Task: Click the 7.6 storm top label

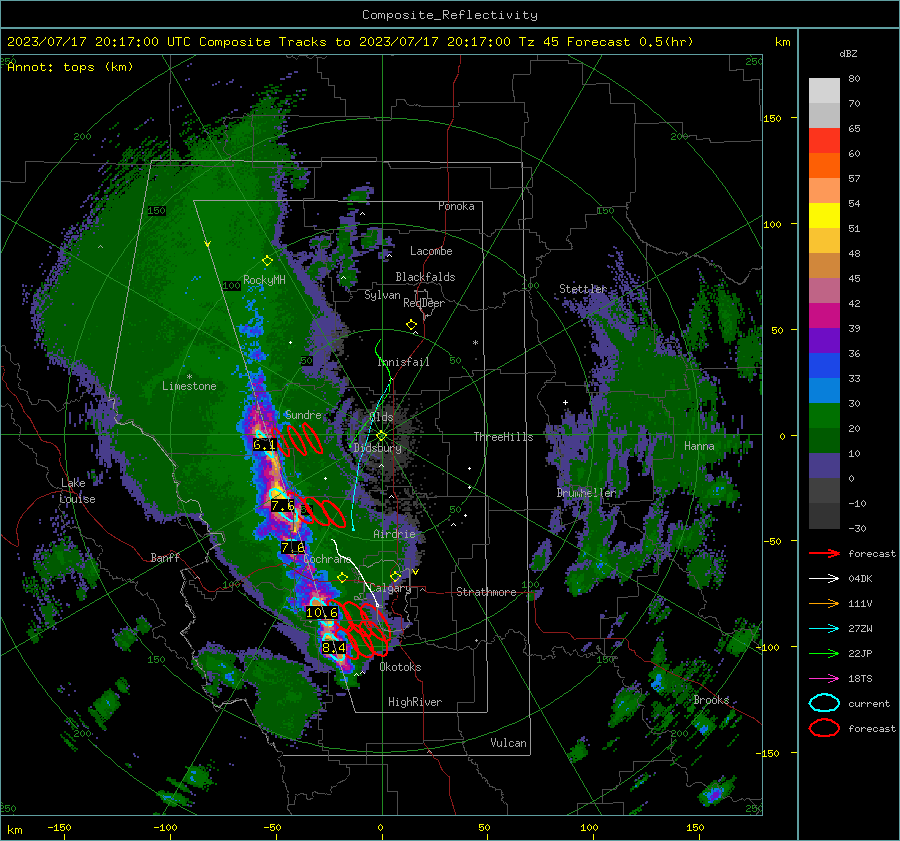Action: 283,506
